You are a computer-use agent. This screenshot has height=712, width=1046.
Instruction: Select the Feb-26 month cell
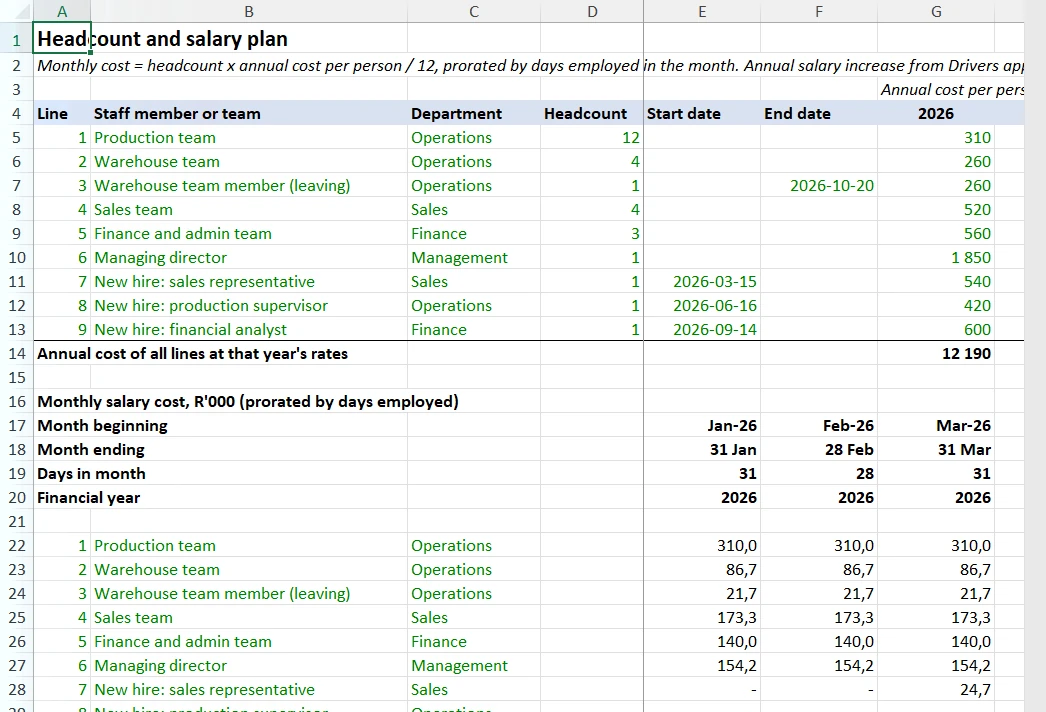819,426
